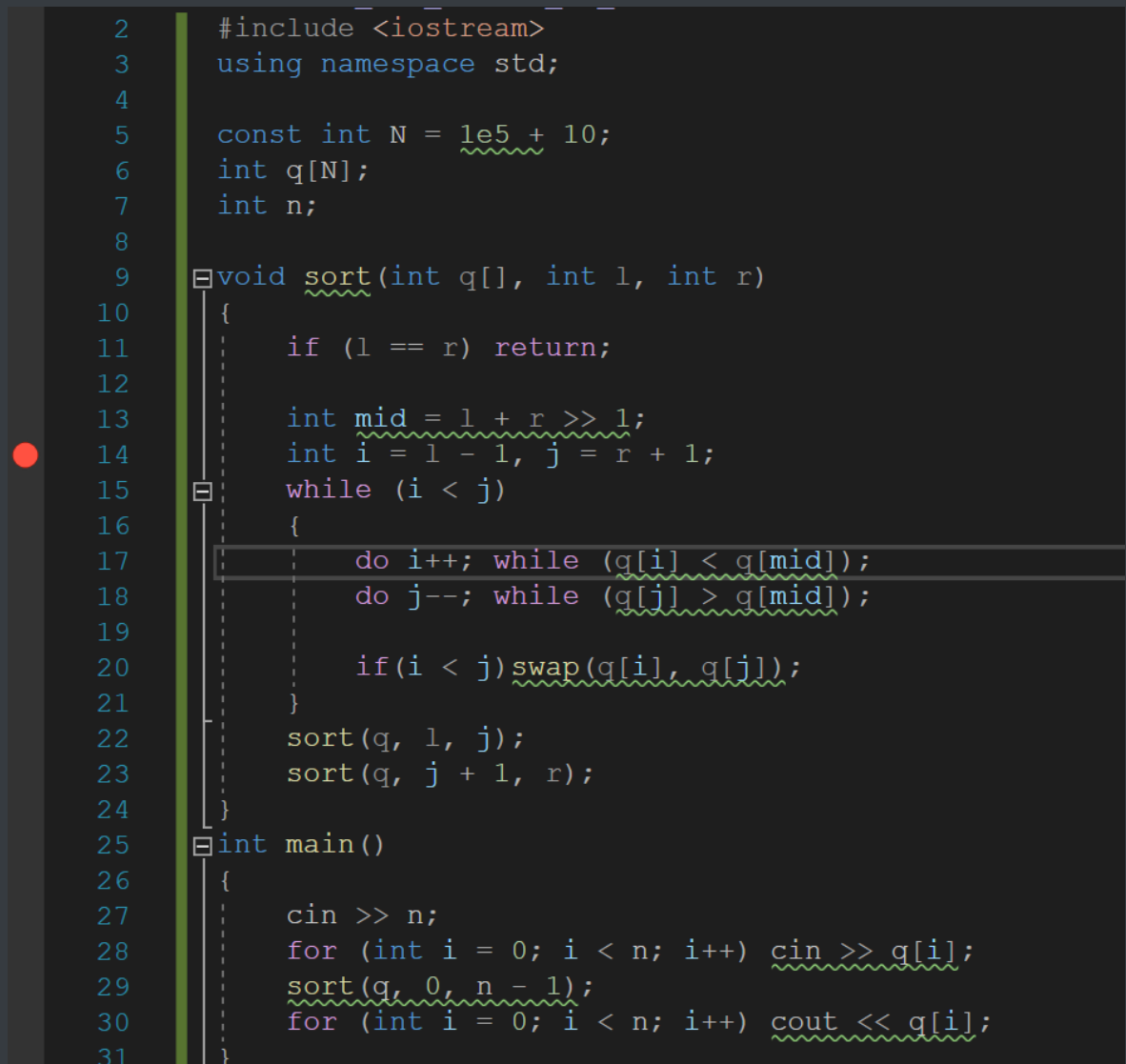Click the underlined 'sort' function name on line 9

pyautogui.click(x=337, y=277)
